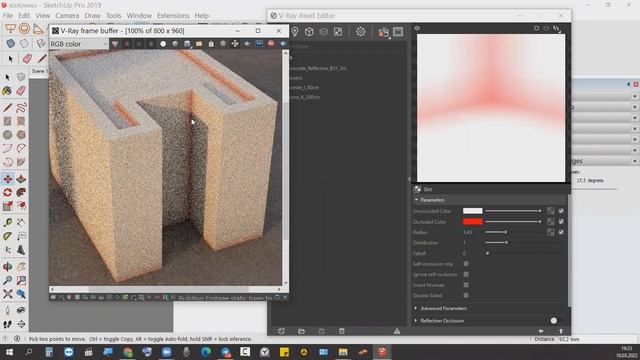Click the Unoccluded Color texture slot button
This screenshot has height=360, width=640.
(551, 211)
